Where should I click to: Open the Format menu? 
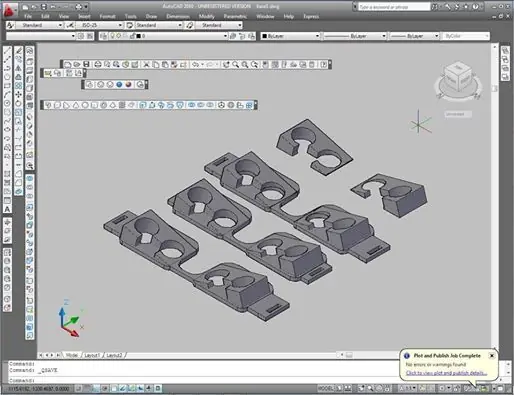click(x=107, y=16)
